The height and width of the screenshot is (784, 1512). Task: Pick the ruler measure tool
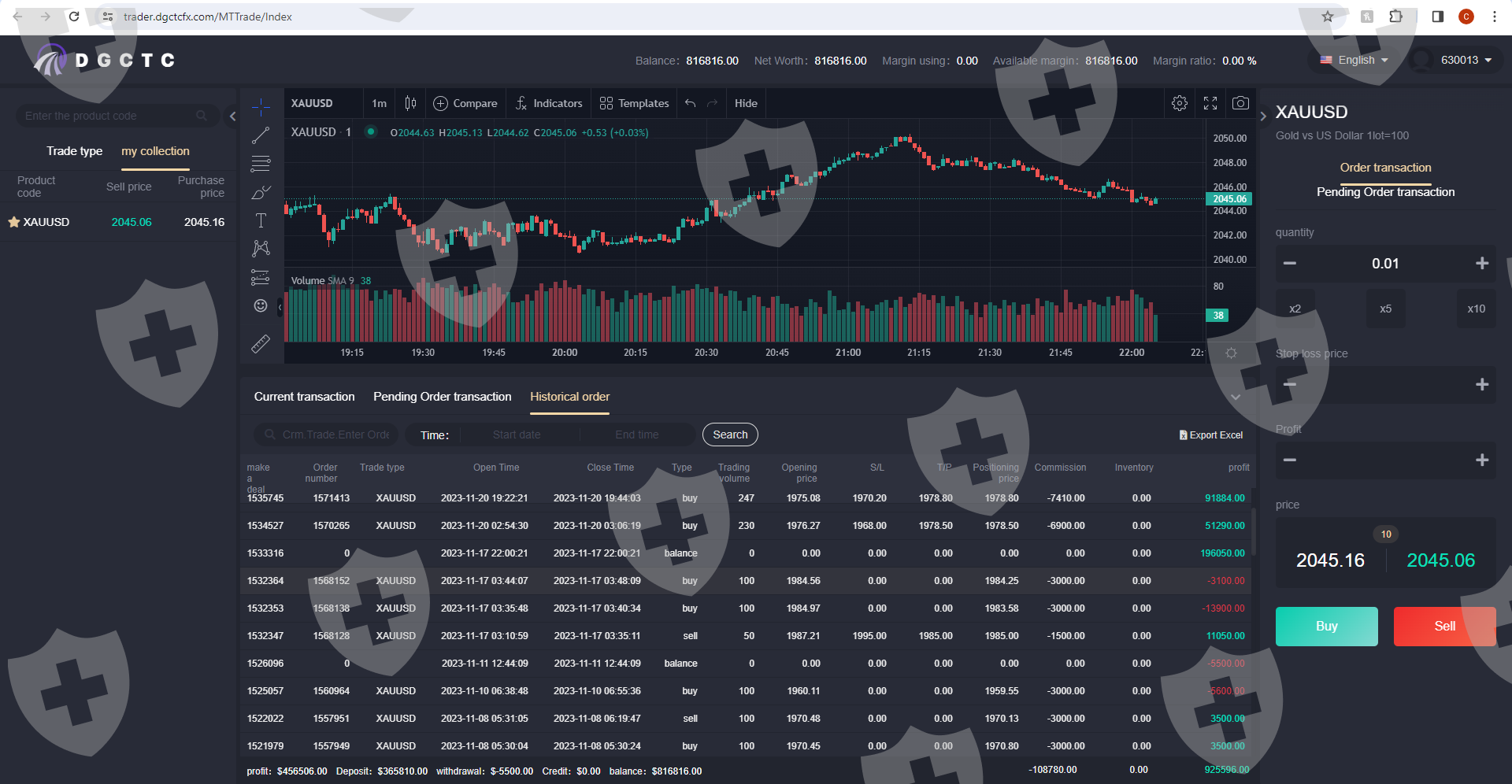click(261, 344)
